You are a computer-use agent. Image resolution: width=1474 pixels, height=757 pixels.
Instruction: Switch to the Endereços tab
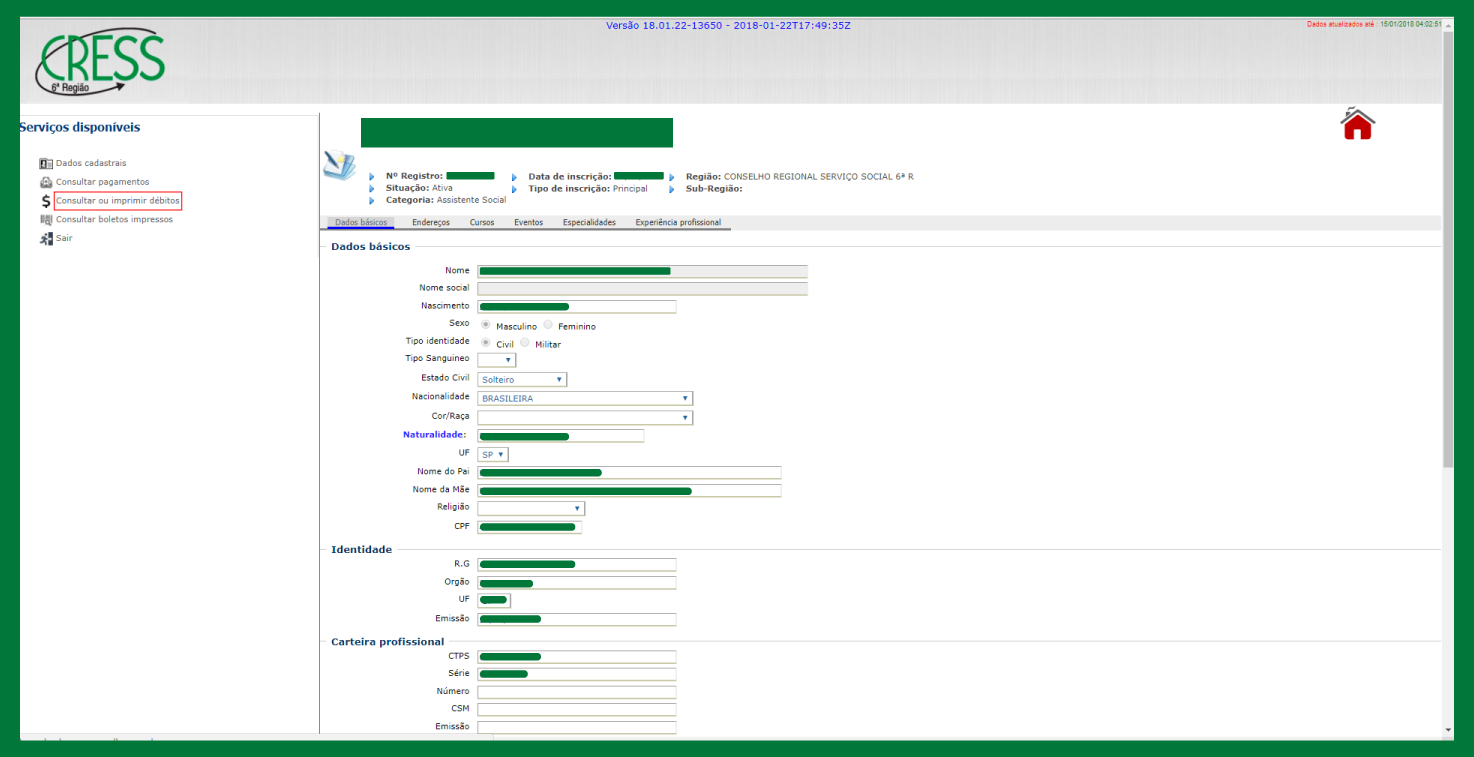click(431, 222)
